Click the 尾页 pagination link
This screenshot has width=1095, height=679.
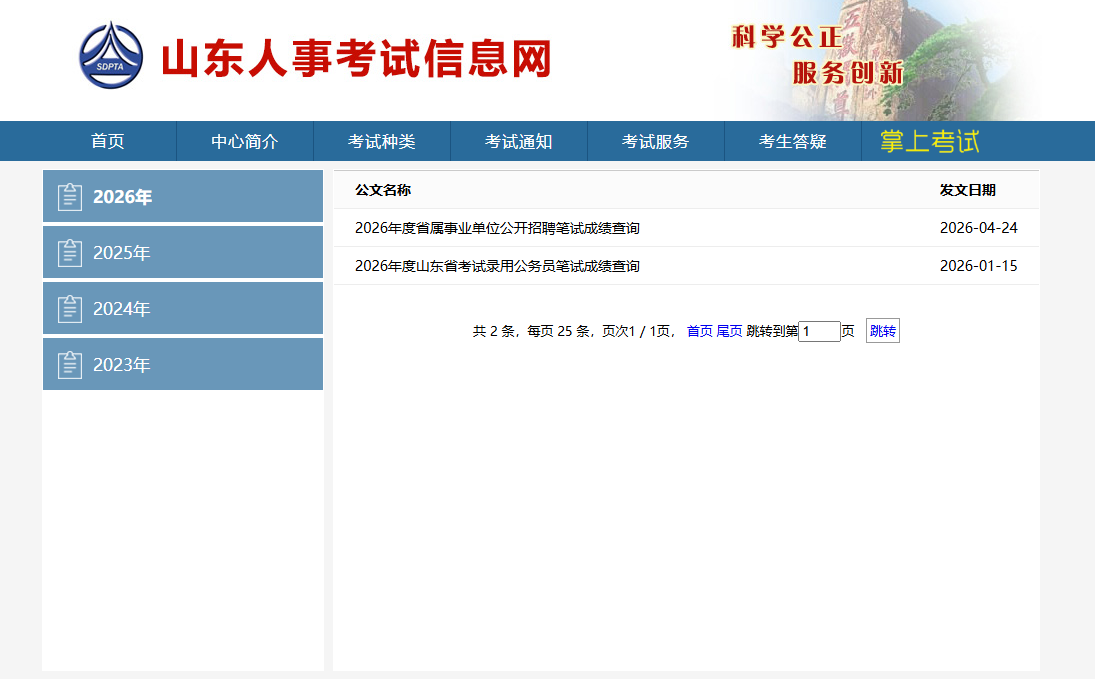[729, 332]
